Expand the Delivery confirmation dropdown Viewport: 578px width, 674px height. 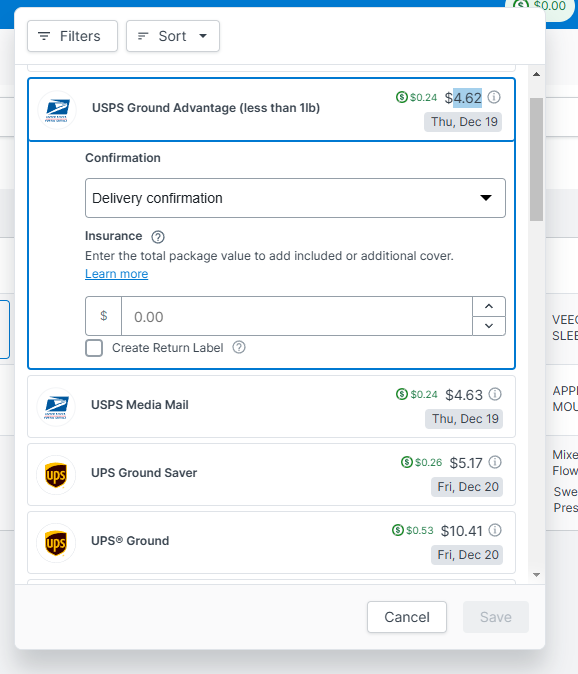click(x=295, y=198)
